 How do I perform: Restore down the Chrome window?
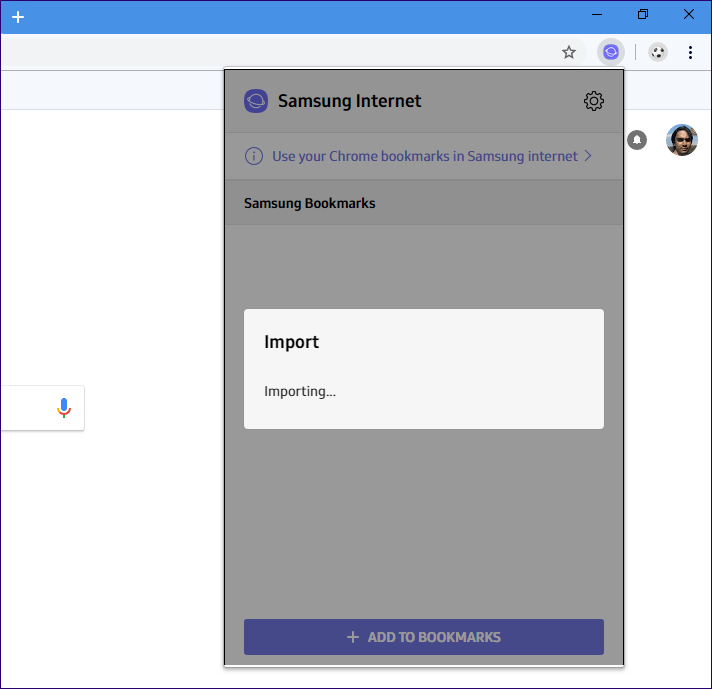(x=643, y=15)
